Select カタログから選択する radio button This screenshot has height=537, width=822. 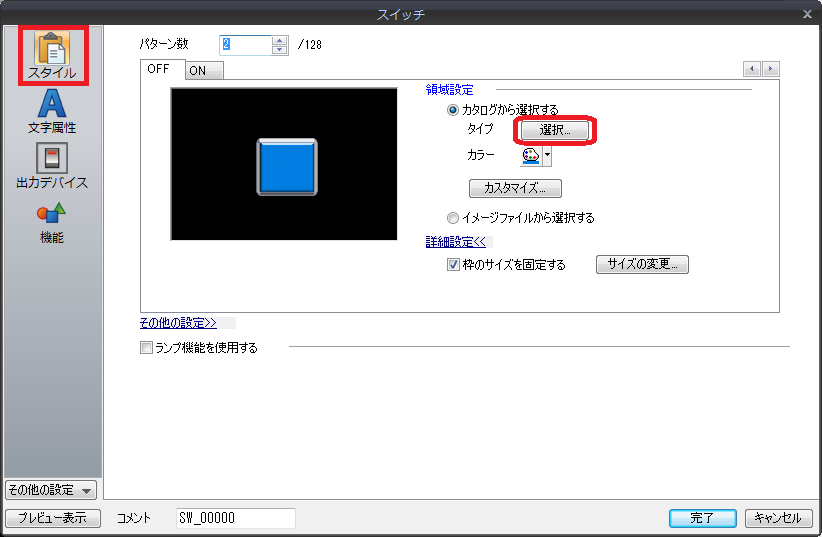click(x=453, y=109)
